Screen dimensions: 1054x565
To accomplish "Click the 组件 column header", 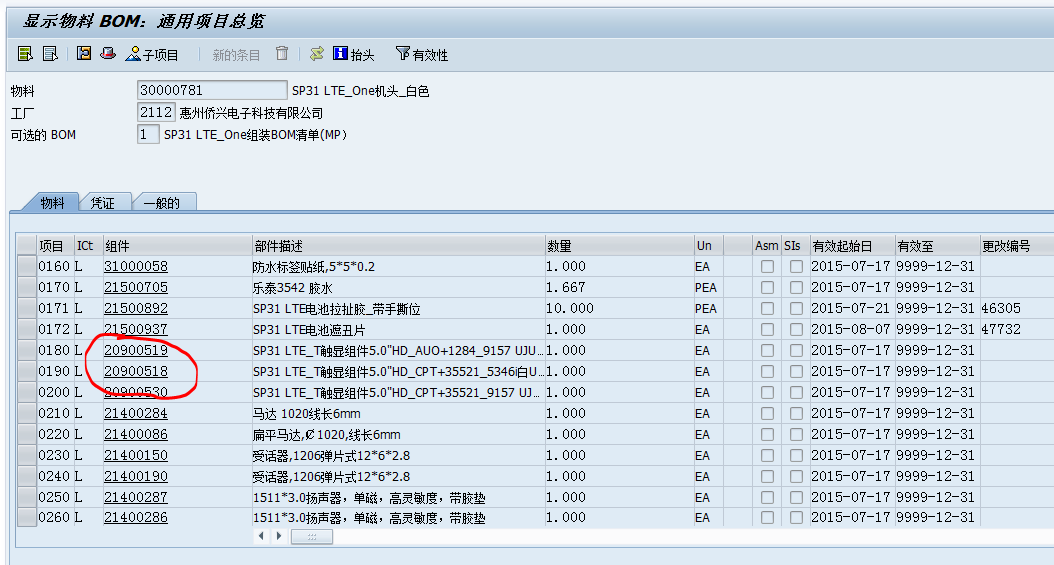I will click(x=177, y=245).
